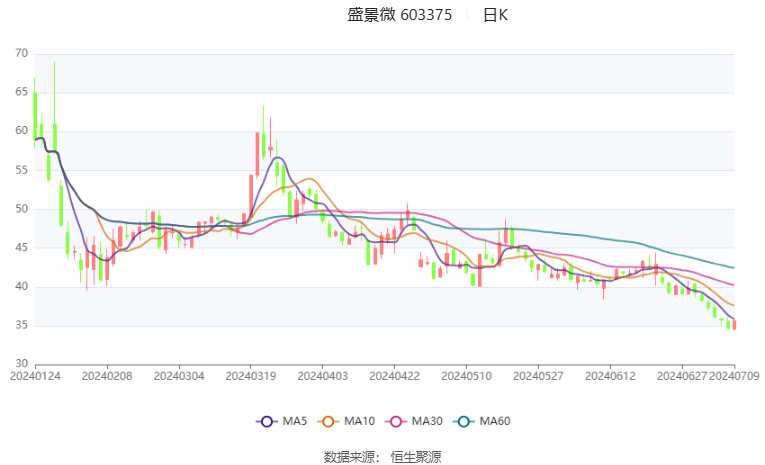Click y-axis value 45
The height and width of the screenshot is (465, 765).
(21, 247)
